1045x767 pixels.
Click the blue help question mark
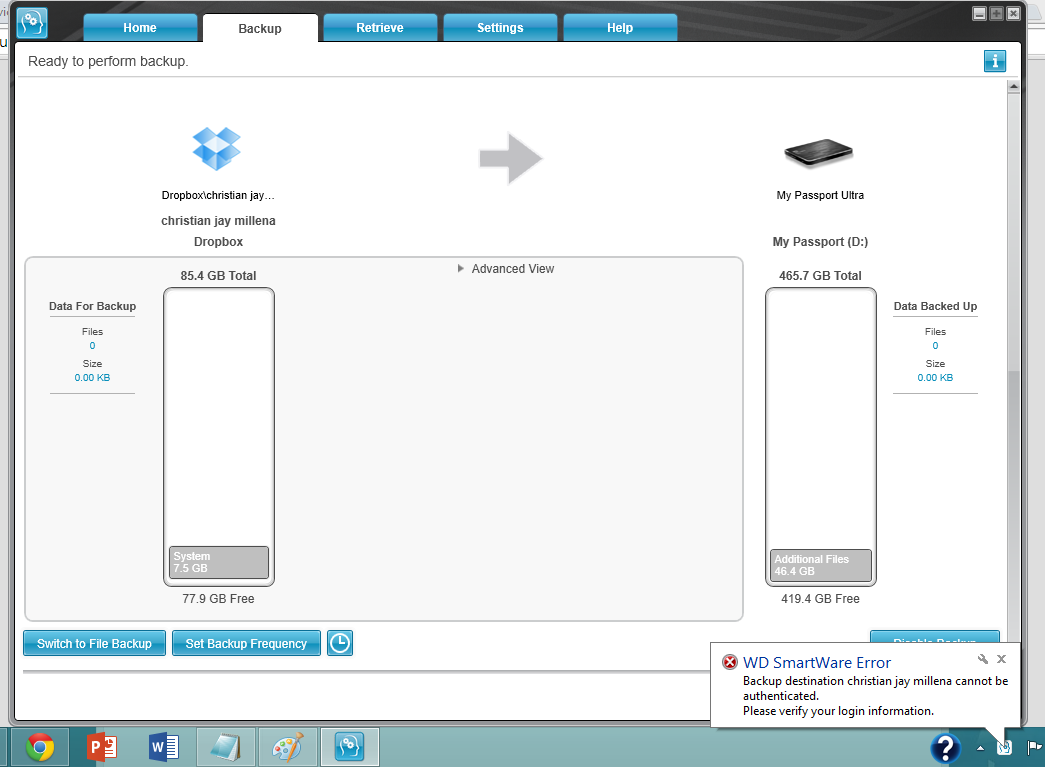pos(945,748)
